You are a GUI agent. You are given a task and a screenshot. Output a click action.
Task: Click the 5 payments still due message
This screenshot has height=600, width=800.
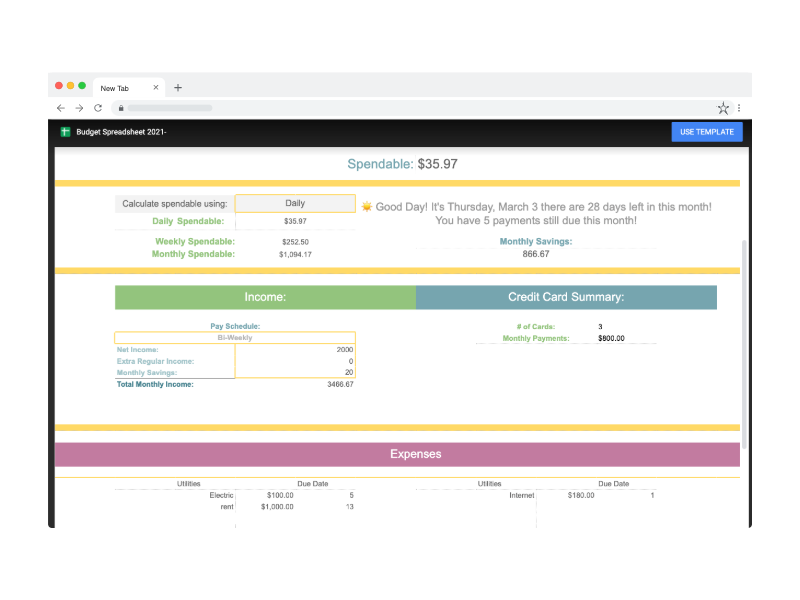536,220
